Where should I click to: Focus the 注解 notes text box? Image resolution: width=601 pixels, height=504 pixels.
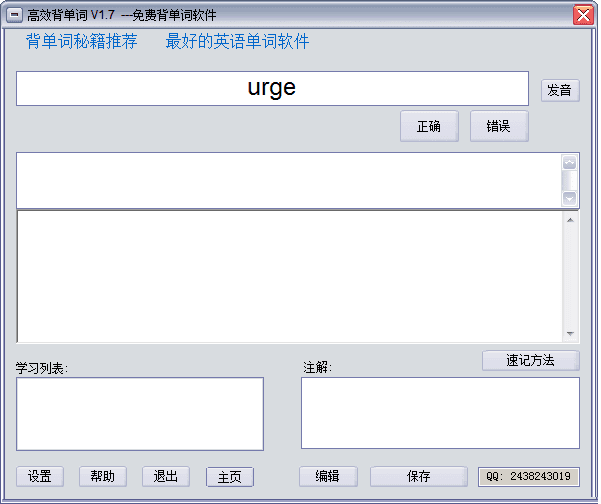coord(440,413)
